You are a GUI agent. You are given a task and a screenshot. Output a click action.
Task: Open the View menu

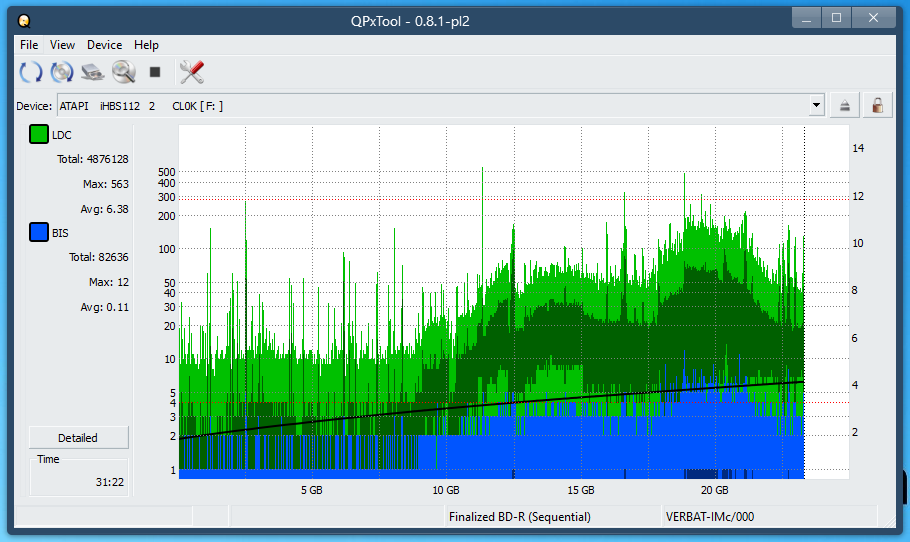point(62,45)
